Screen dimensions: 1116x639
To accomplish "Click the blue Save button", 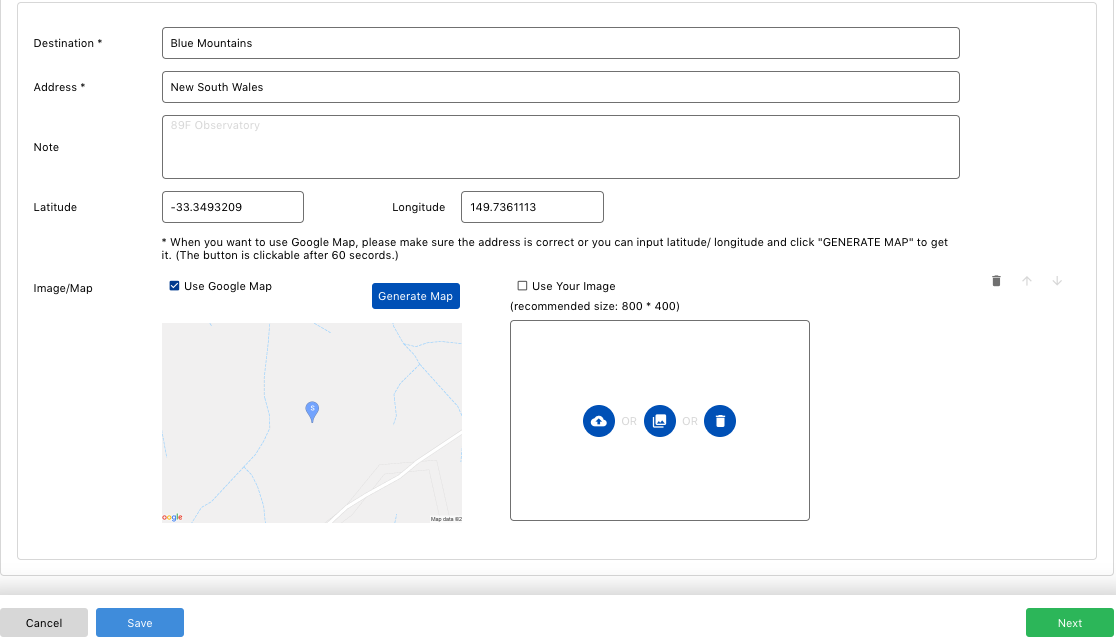I will coord(140,623).
